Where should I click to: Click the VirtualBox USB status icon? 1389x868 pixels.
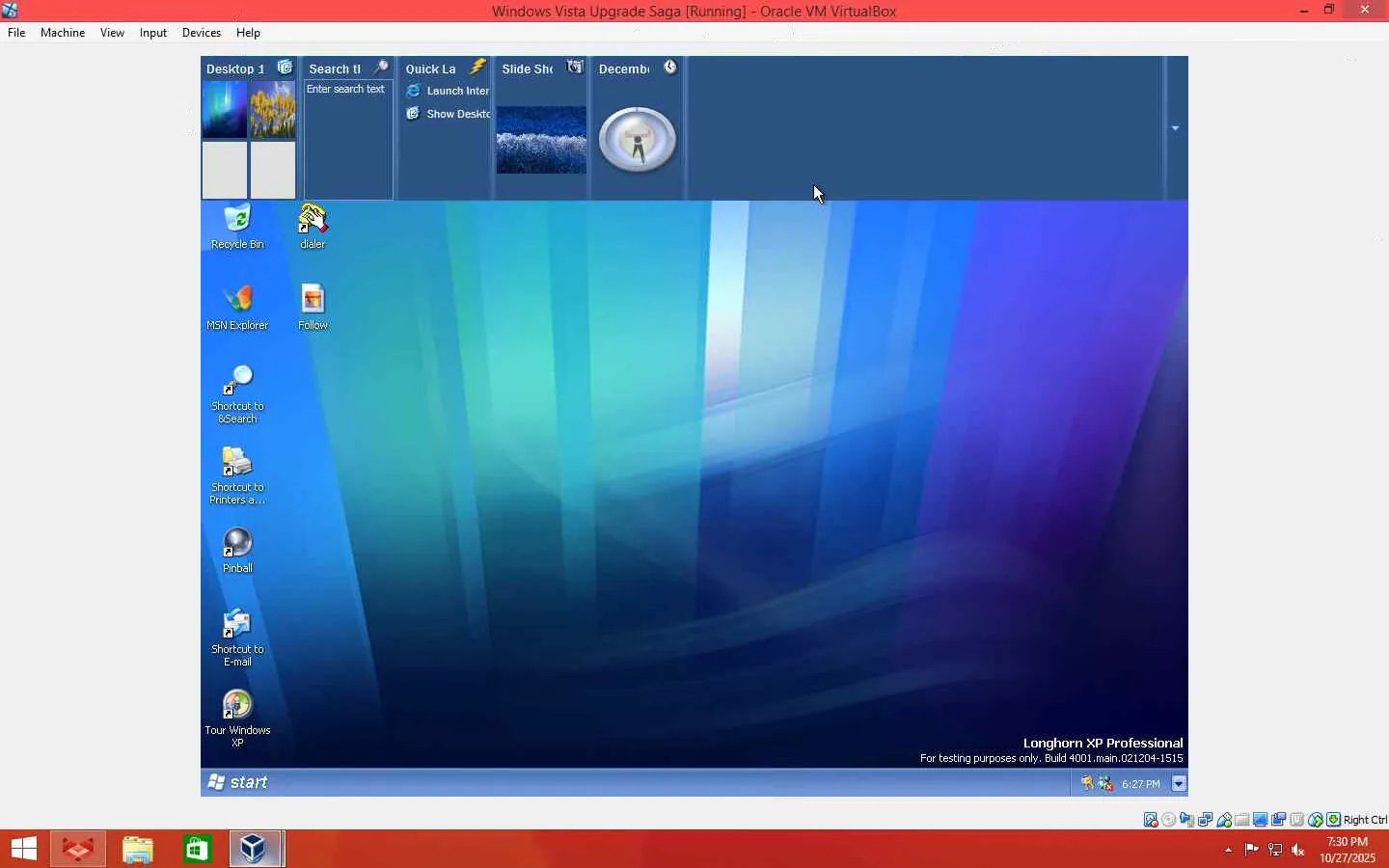click(x=1224, y=820)
